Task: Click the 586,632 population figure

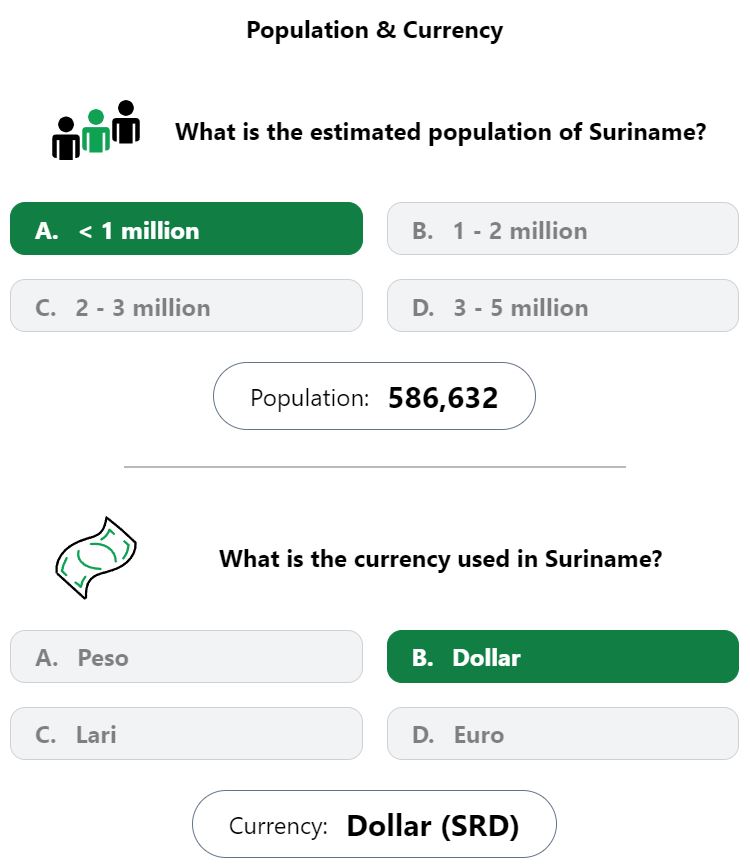Action: [443, 398]
